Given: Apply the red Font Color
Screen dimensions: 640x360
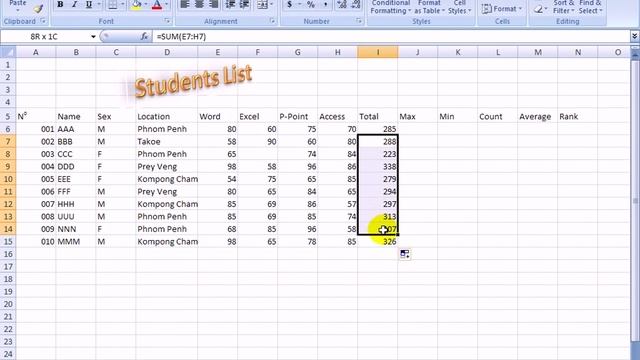Looking at the screenshot, I should tap(157, 4).
